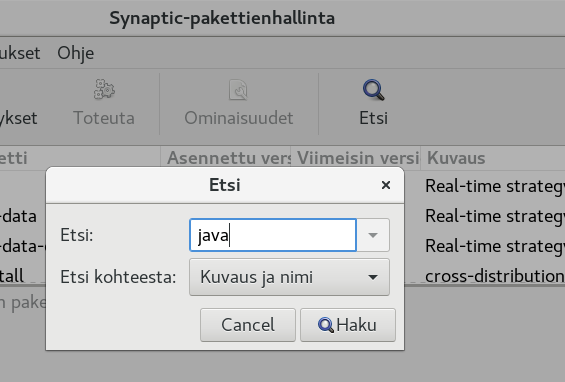
Task: Expand the search history arrow beside java
Action: tap(373, 235)
